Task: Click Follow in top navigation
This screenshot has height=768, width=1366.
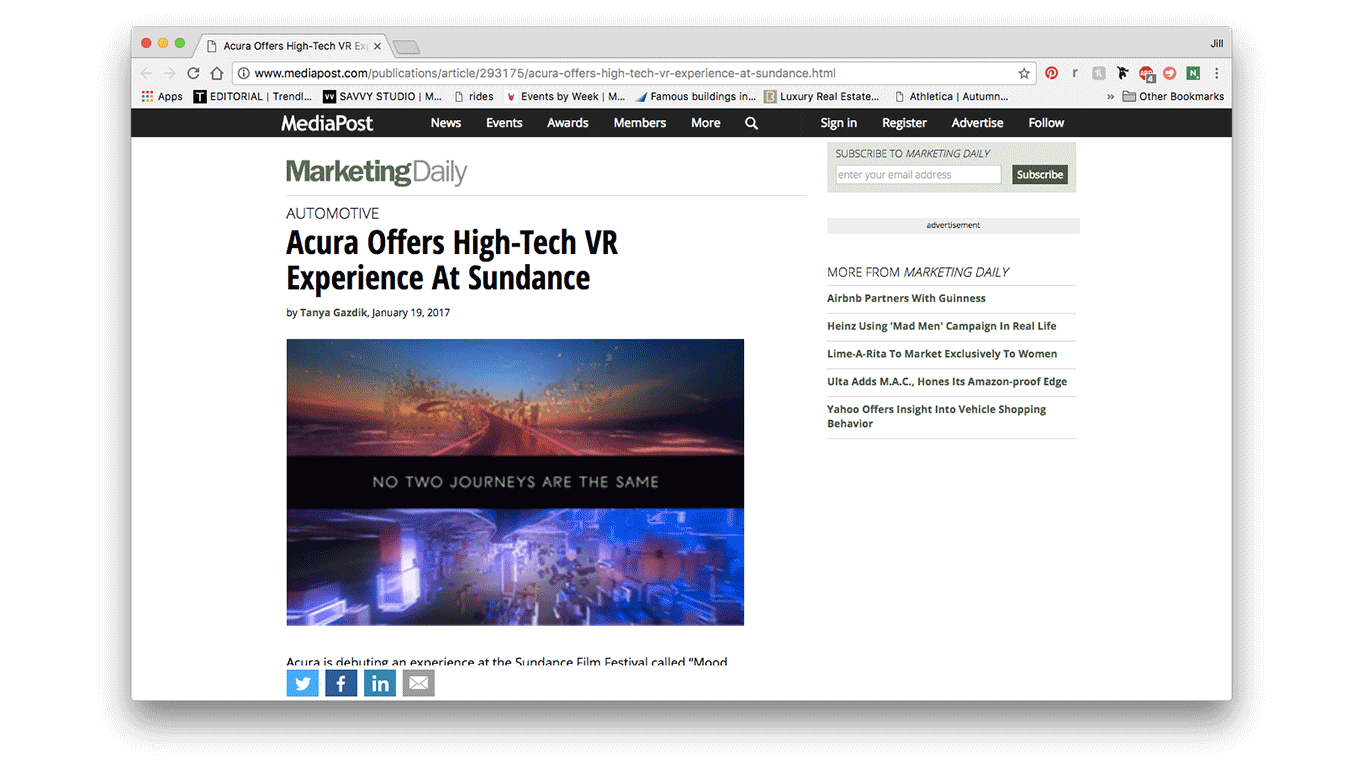Action: [x=1046, y=123]
